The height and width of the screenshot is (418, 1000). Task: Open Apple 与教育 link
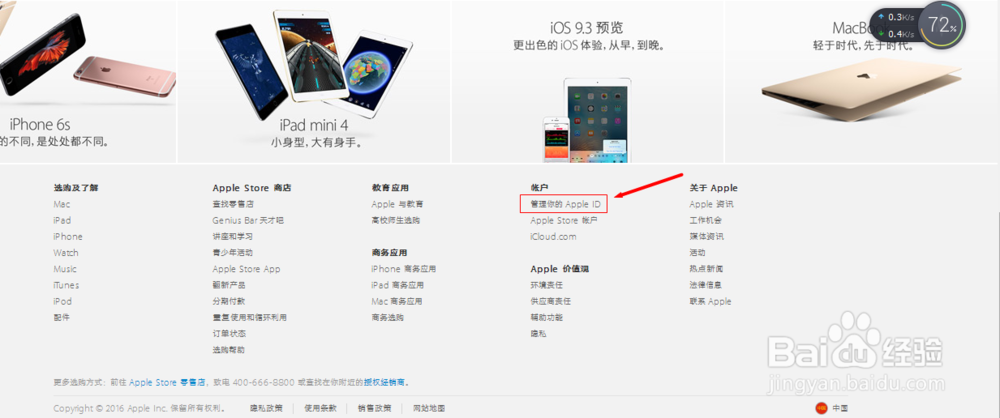point(397,204)
